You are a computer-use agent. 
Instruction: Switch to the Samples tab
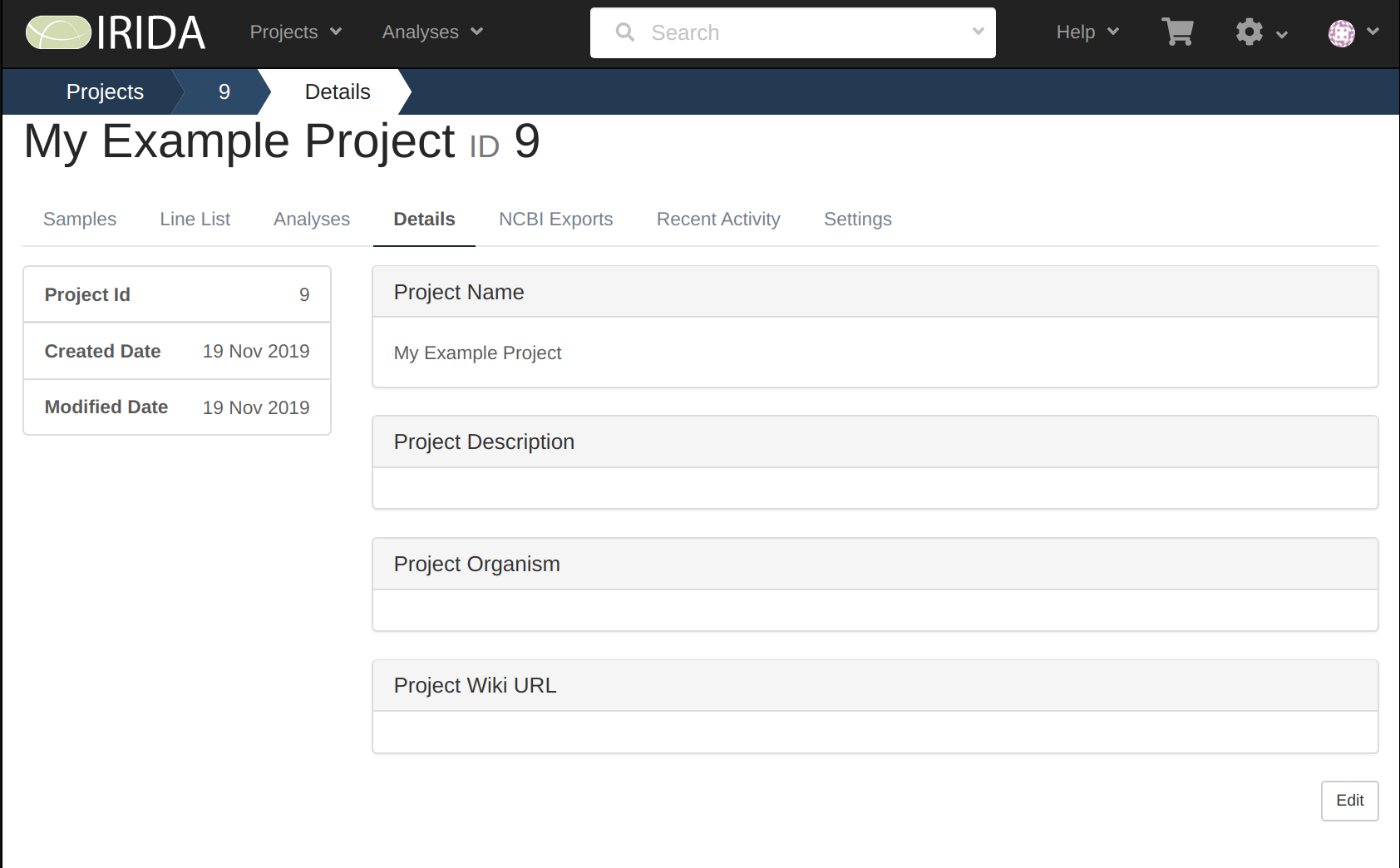(x=80, y=219)
